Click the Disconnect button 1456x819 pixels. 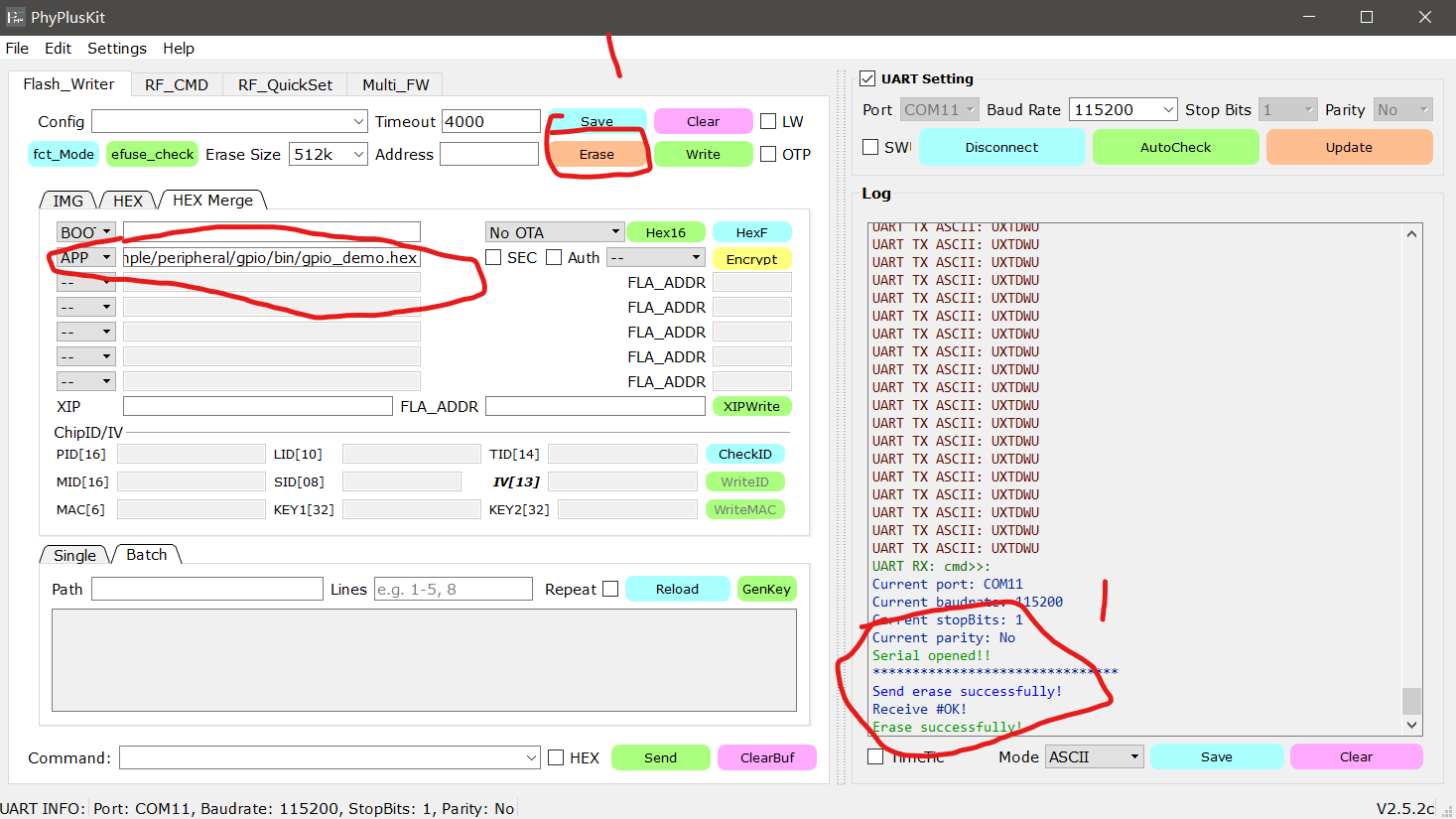[x=1001, y=147]
